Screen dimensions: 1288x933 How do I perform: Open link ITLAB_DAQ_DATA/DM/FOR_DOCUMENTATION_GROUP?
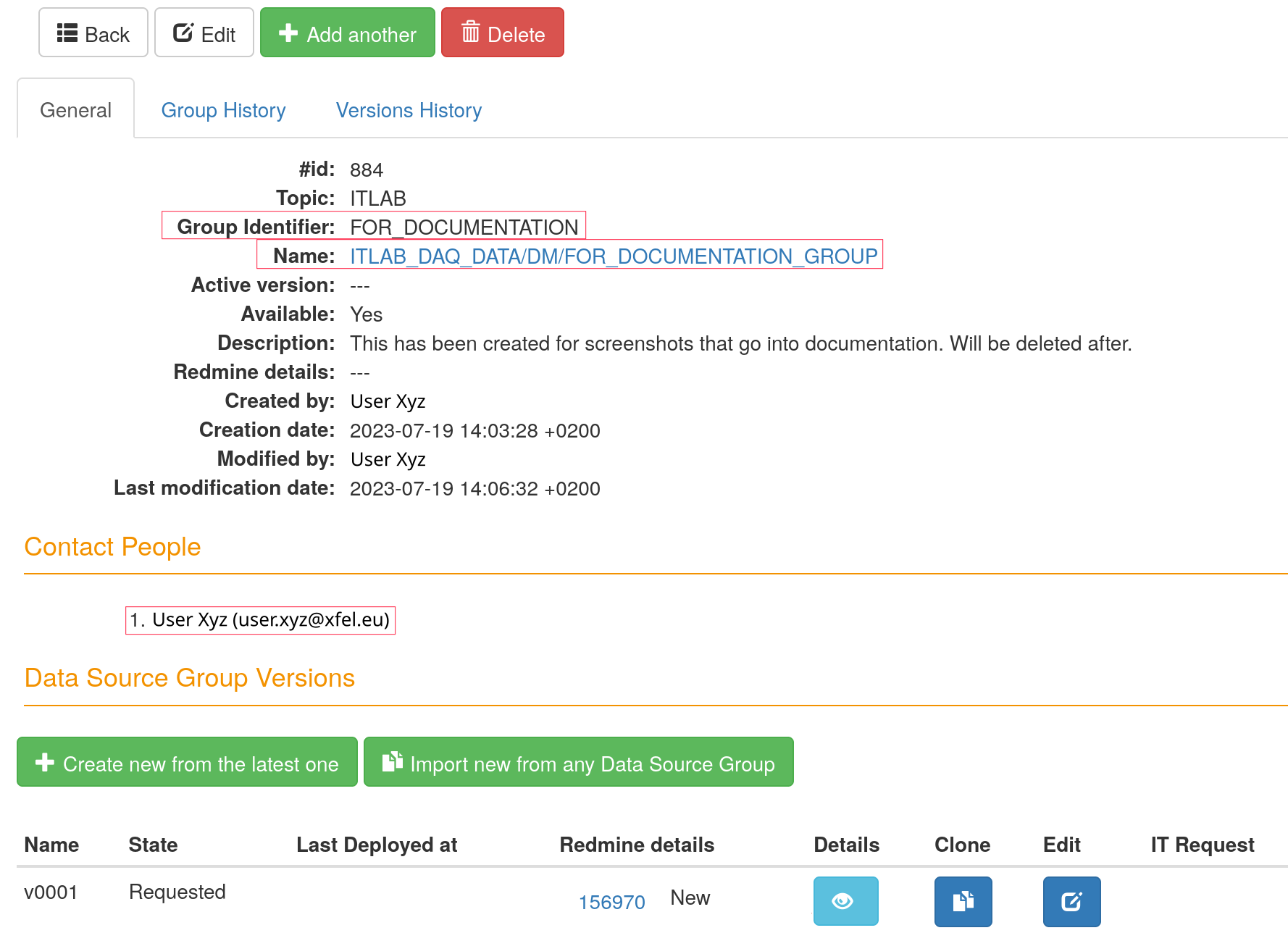tap(614, 256)
